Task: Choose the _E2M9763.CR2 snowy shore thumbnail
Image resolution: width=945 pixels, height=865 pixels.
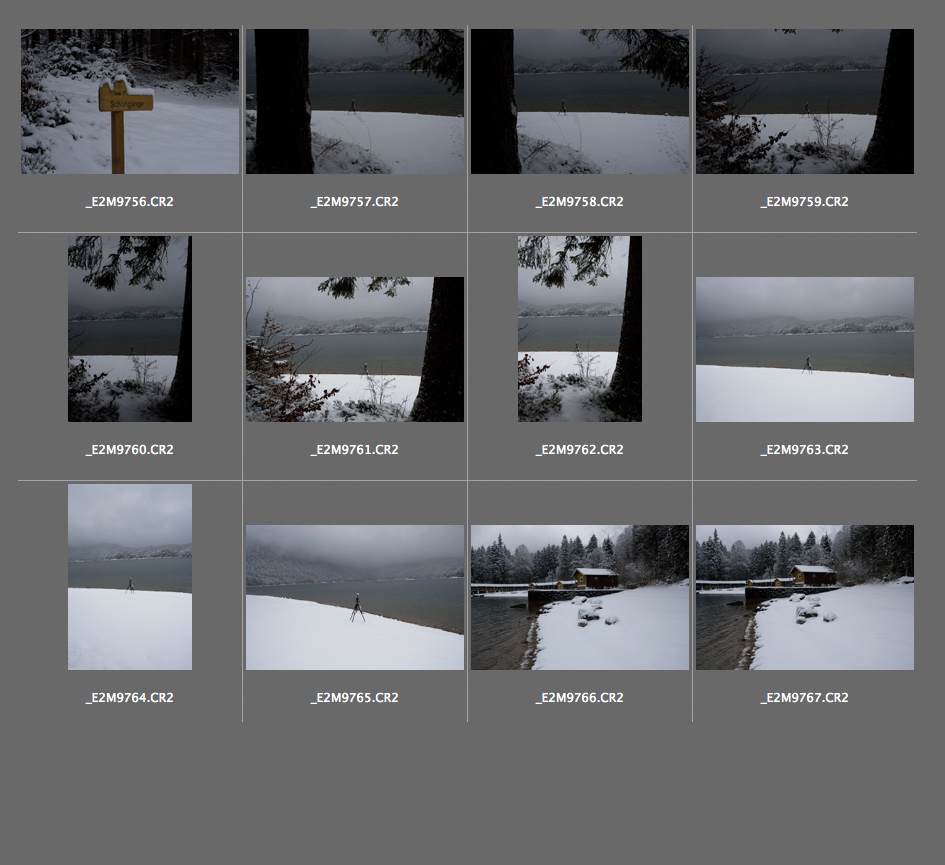Action: (805, 349)
